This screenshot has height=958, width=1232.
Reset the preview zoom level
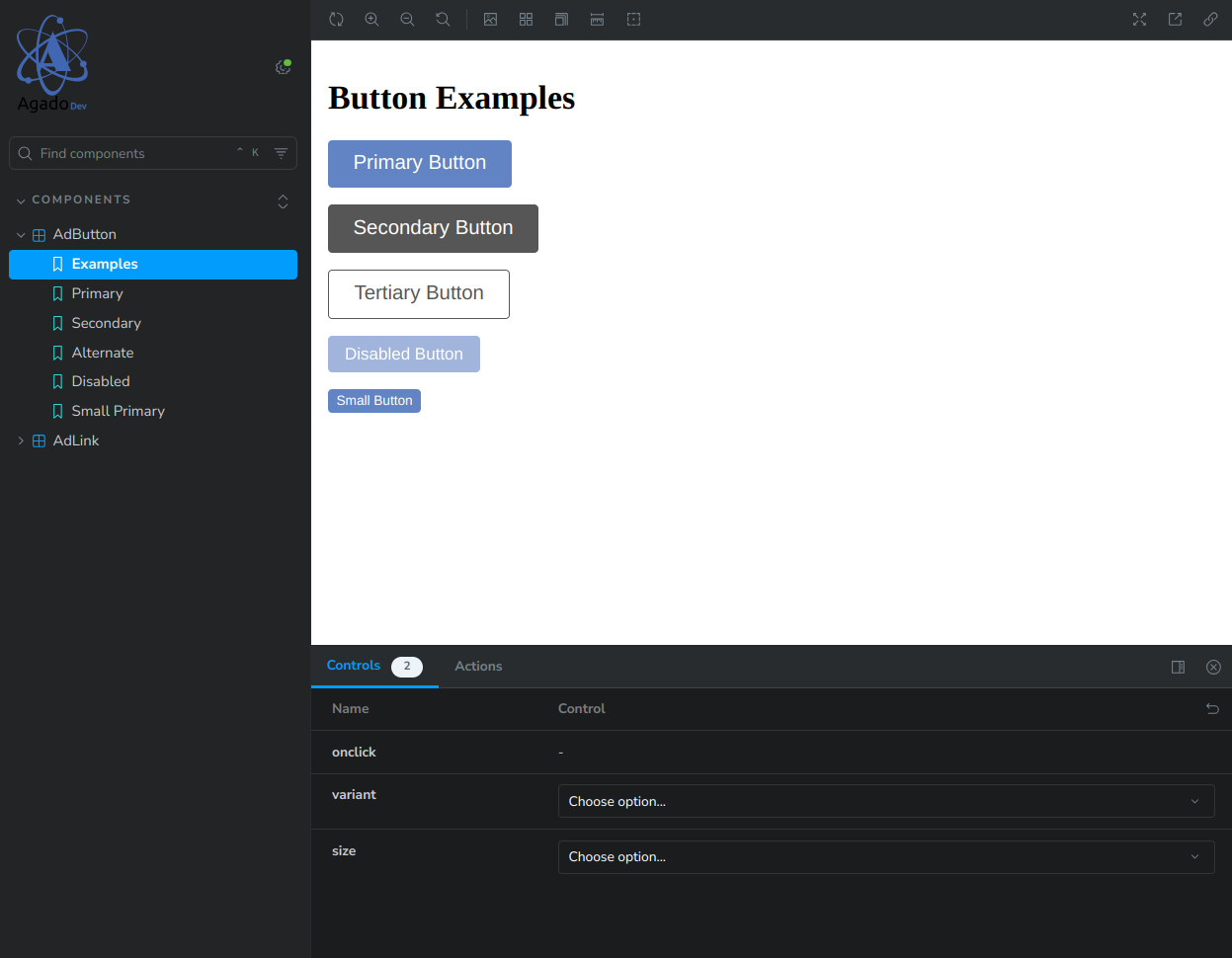click(x=443, y=19)
